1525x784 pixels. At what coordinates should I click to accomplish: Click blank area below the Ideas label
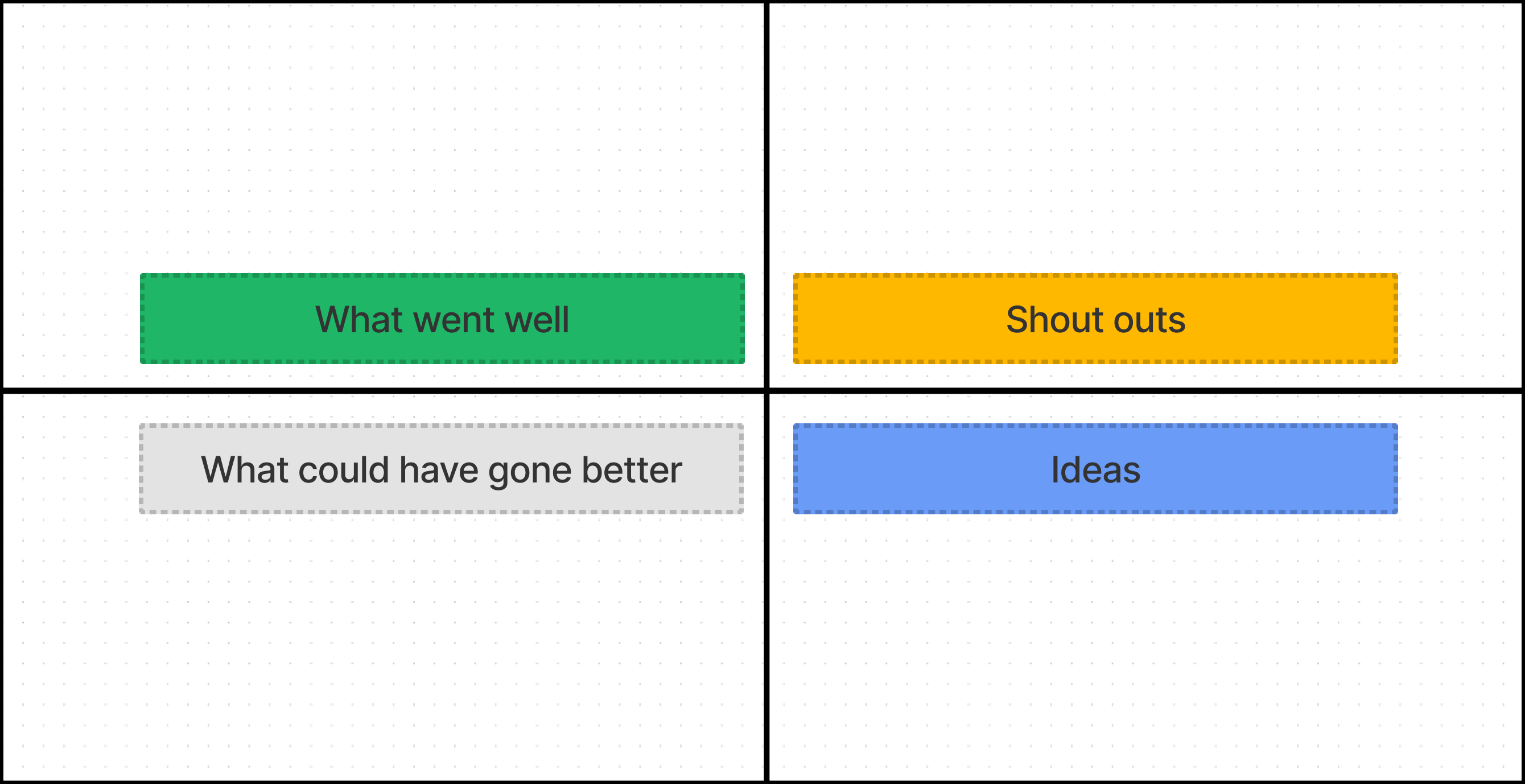tap(1095, 639)
